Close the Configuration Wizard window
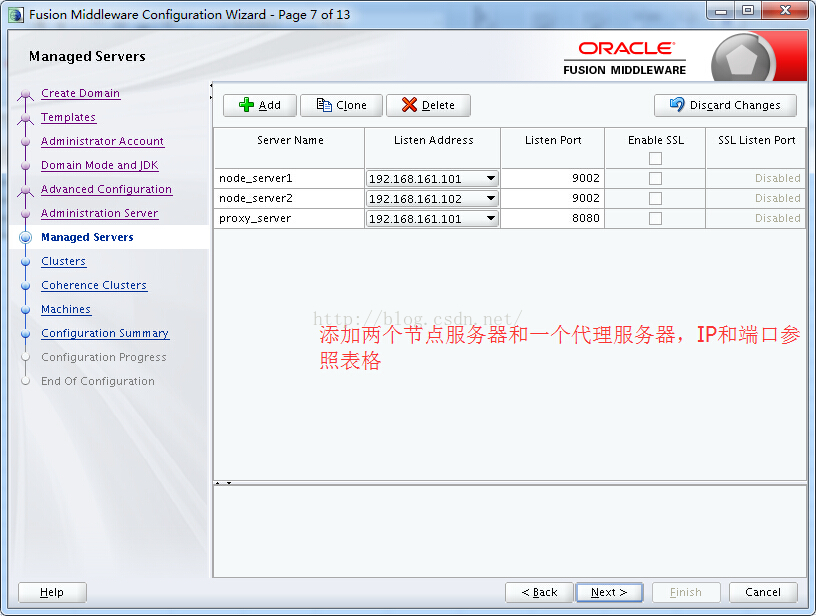The height and width of the screenshot is (616, 816). click(785, 10)
